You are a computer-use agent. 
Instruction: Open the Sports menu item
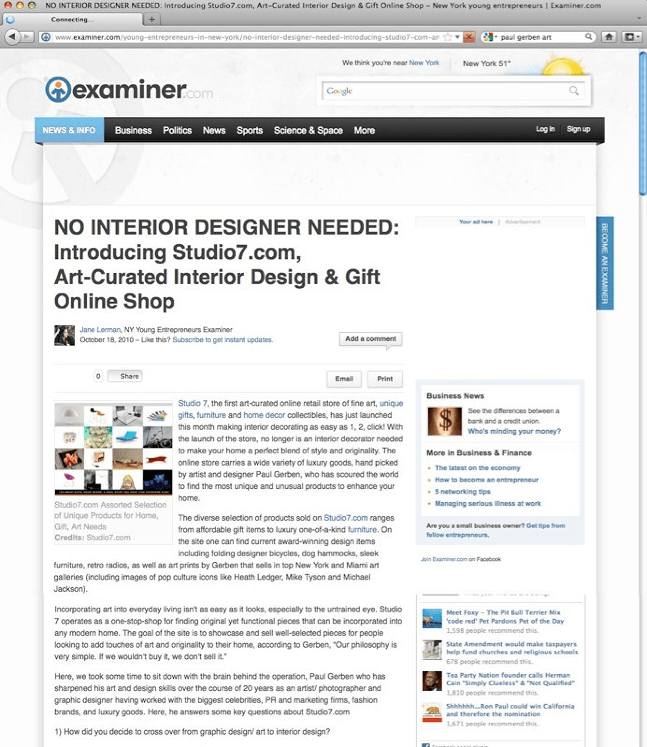coord(250,131)
